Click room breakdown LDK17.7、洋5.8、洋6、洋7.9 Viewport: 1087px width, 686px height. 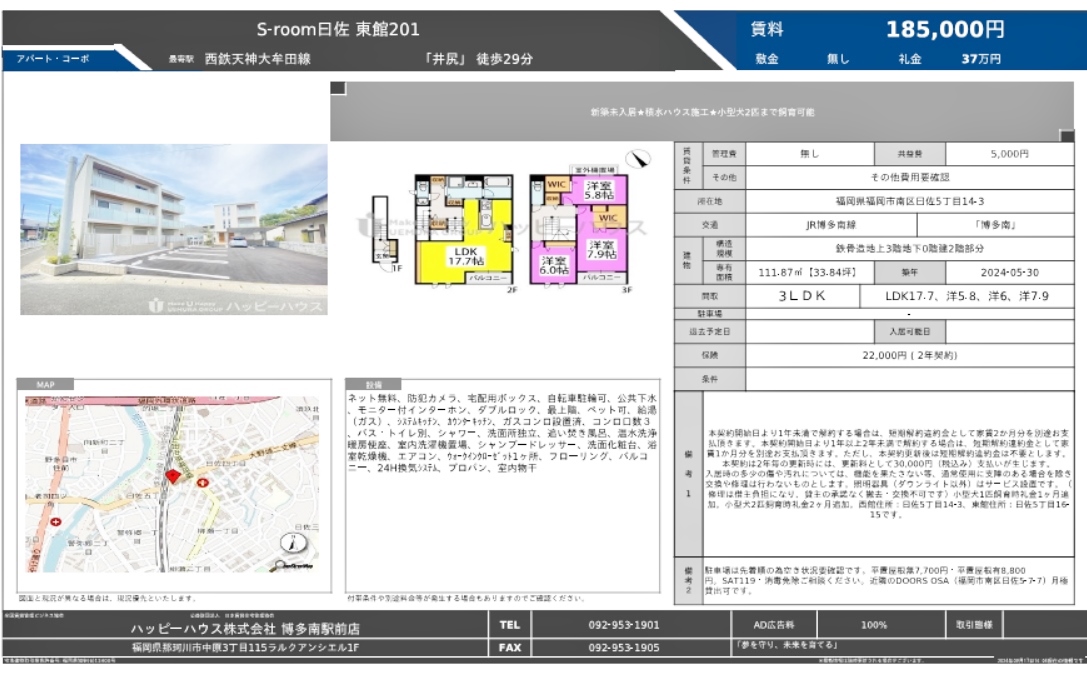(x=967, y=296)
